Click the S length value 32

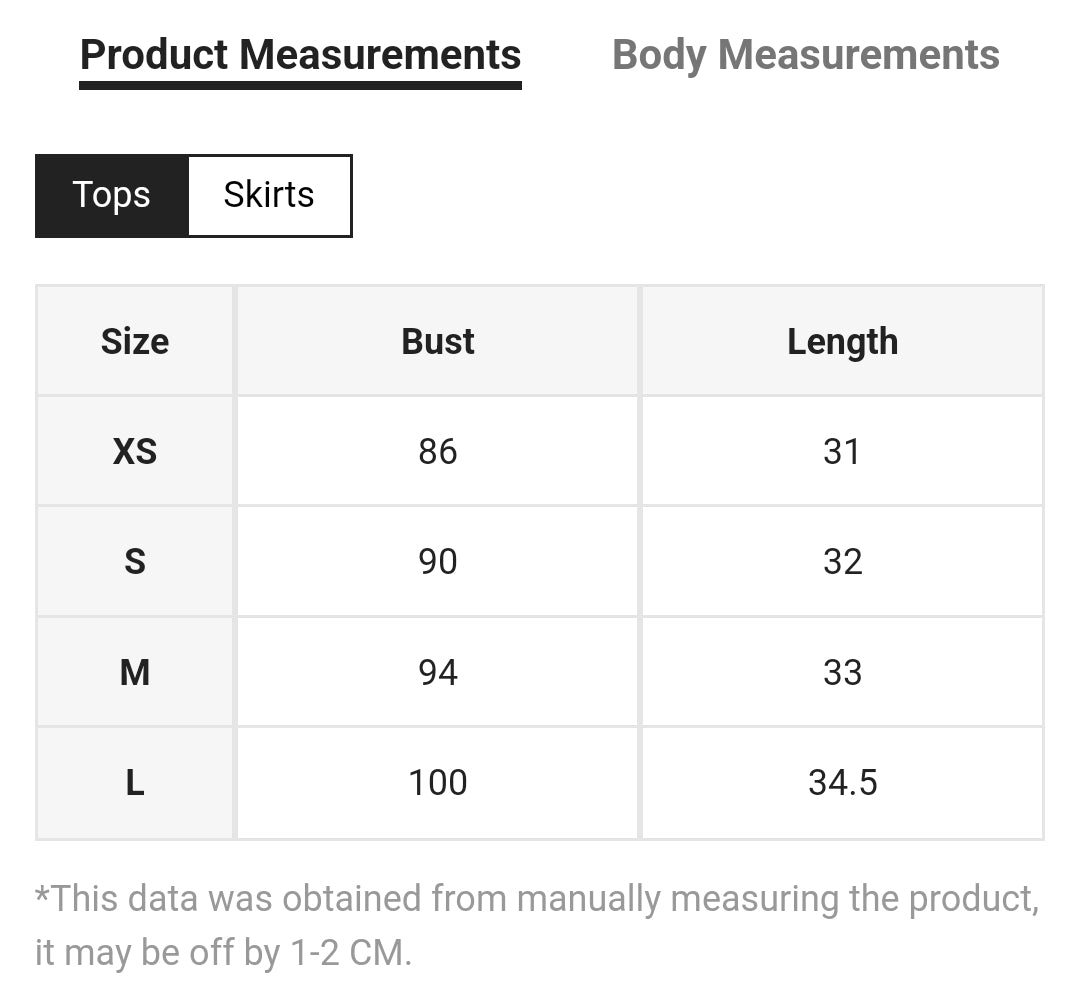(842, 562)
